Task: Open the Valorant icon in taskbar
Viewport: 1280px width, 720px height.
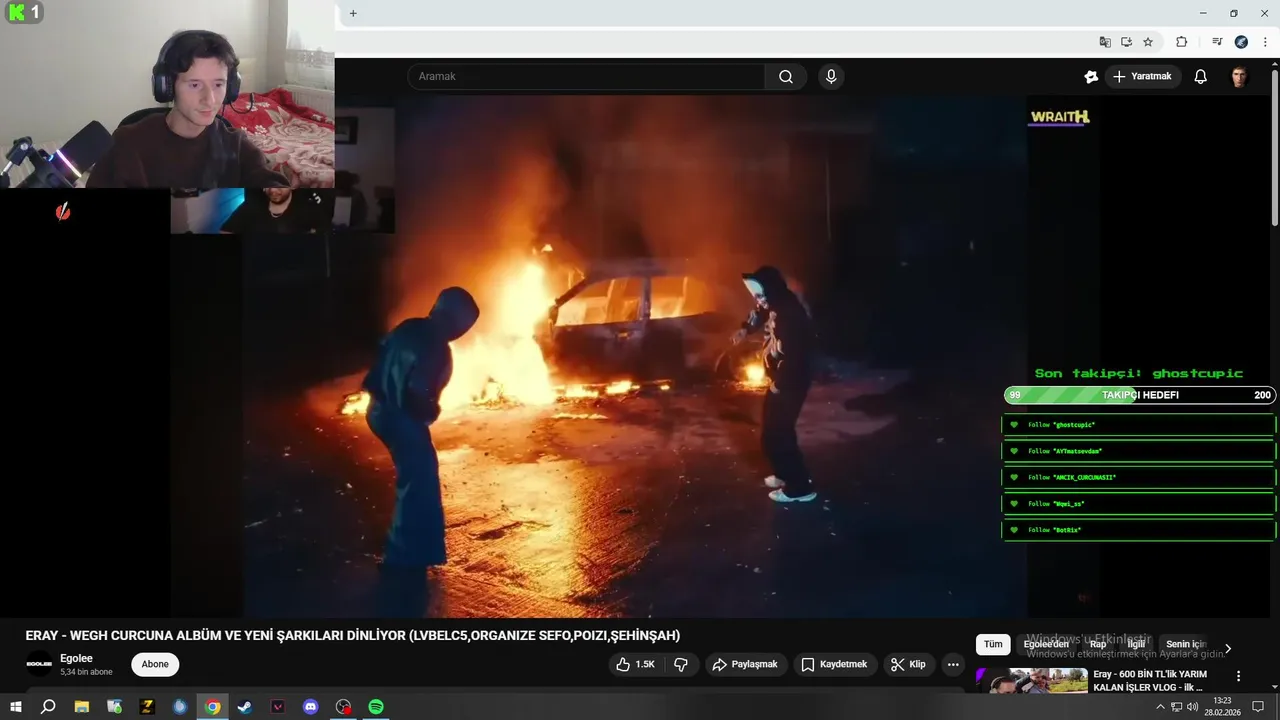Action: pos(278,707)
